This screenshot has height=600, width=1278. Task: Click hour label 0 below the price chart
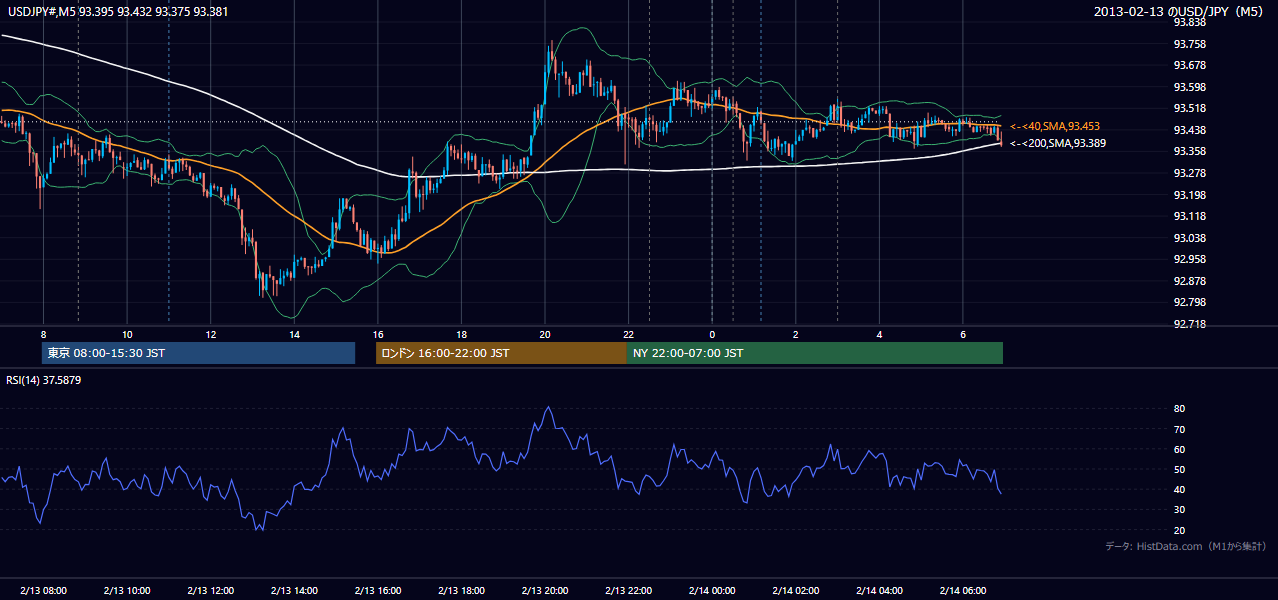tap(712, 334)
